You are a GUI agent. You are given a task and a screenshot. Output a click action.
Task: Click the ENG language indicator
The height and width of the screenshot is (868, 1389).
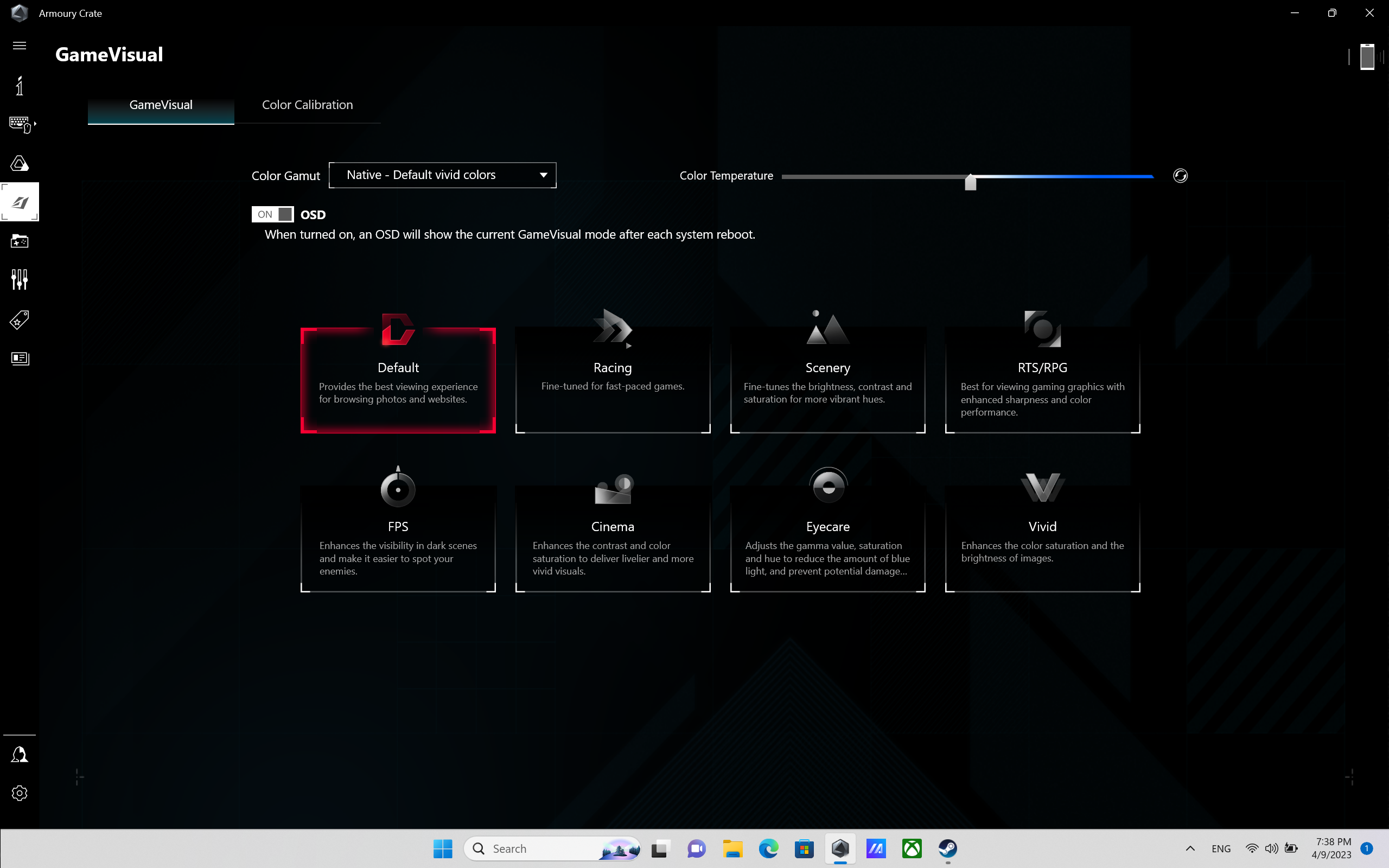tap(1221, 848)
